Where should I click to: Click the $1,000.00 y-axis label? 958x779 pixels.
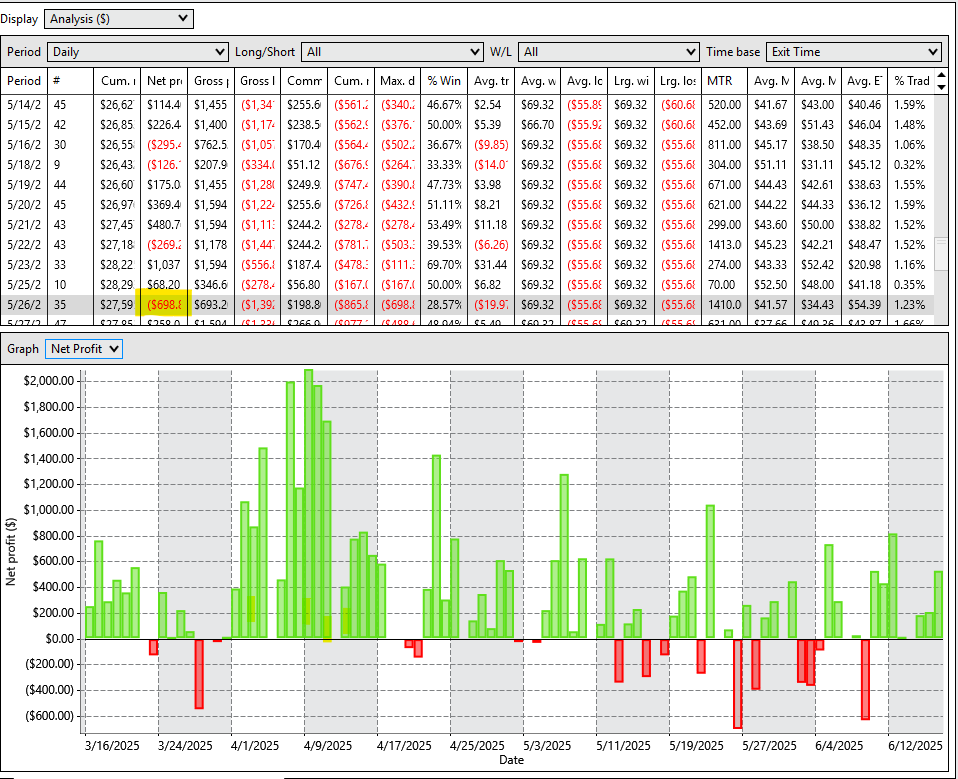click(x=48, y=510)
